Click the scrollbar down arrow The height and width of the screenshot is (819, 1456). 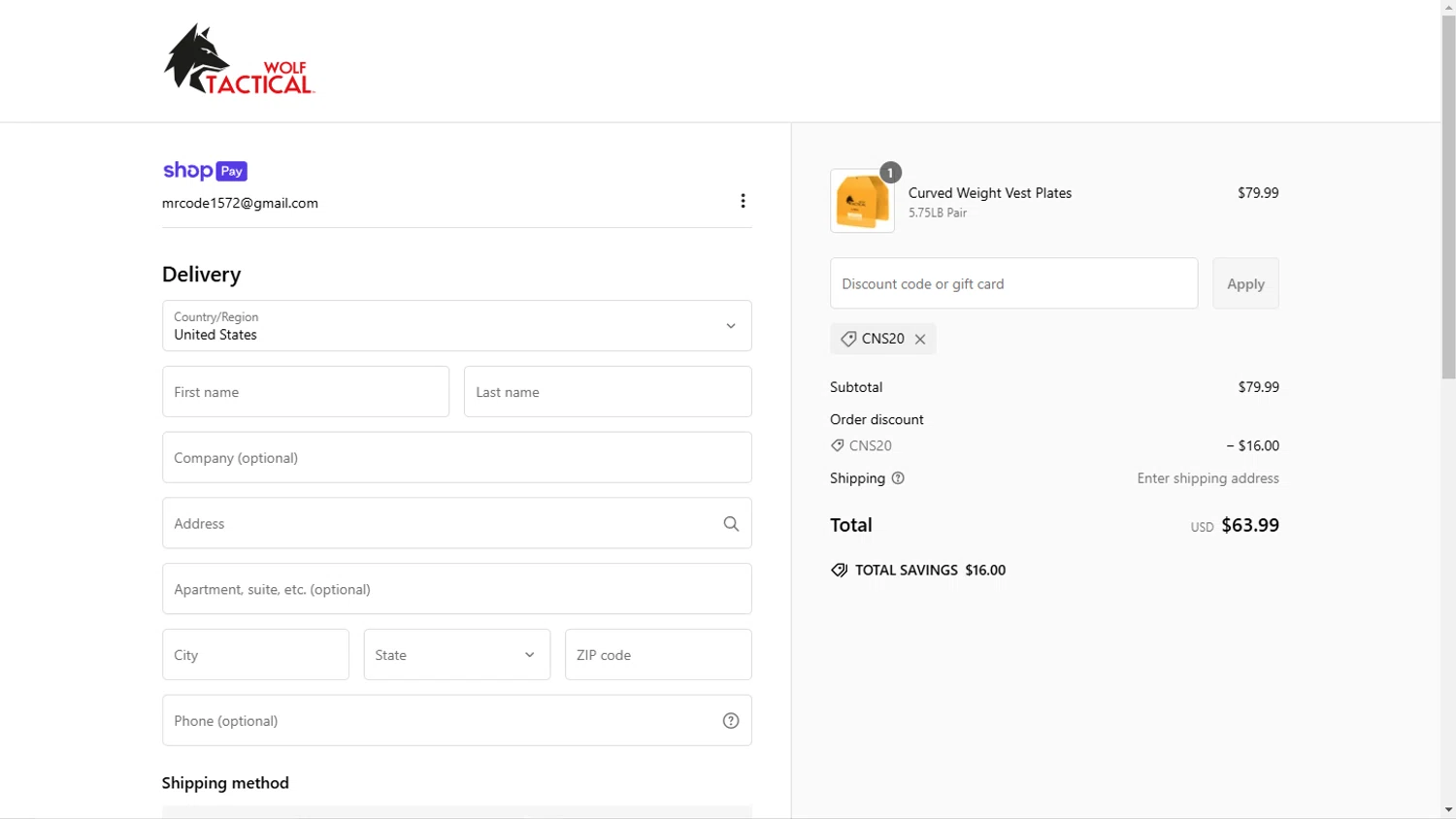point(1448,810)
